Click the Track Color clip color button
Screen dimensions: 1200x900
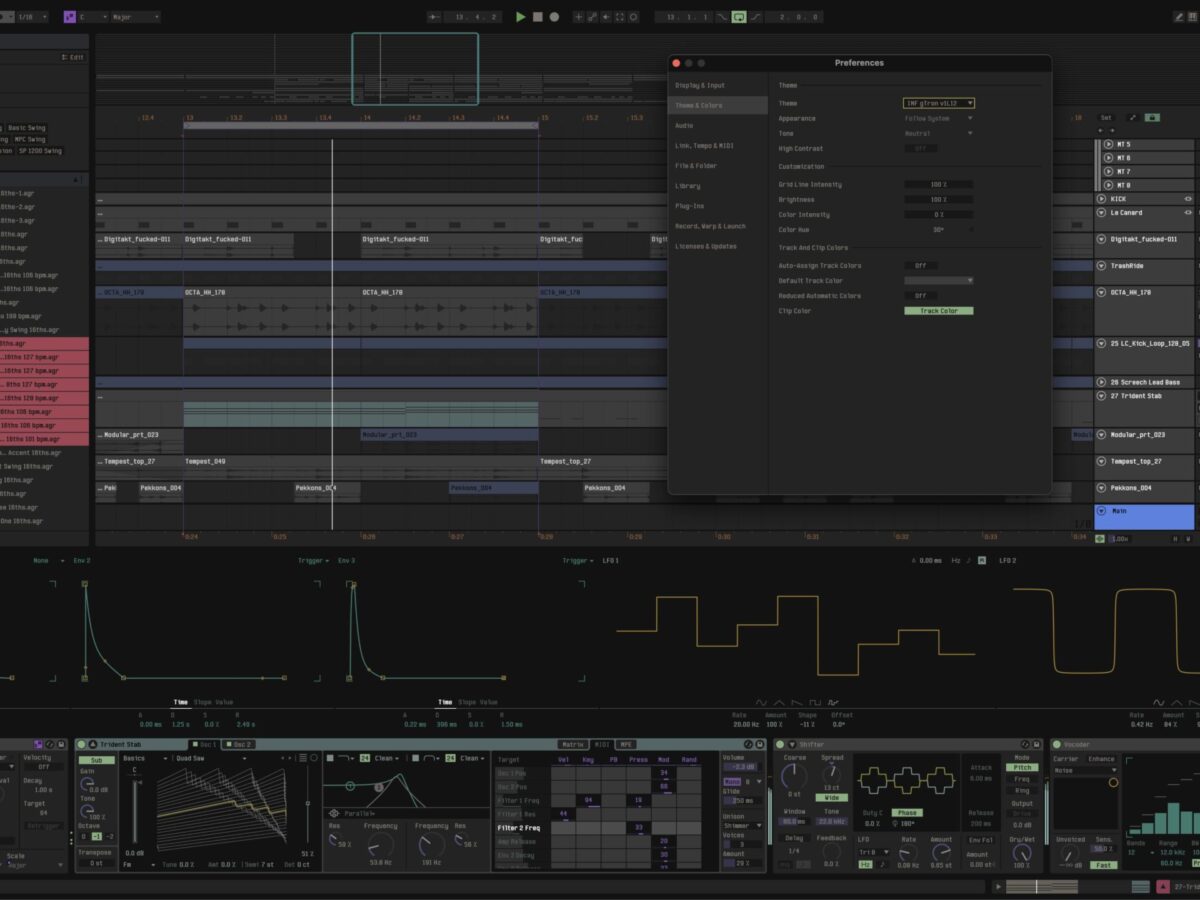tap(938, 311)
